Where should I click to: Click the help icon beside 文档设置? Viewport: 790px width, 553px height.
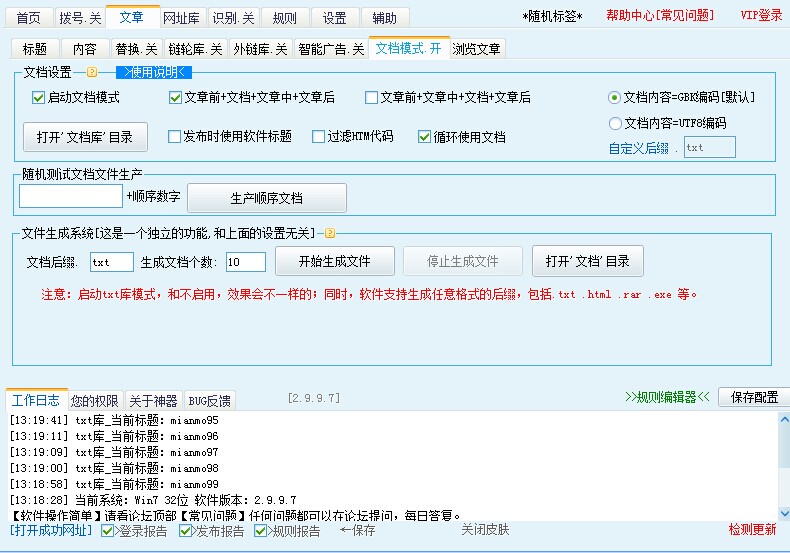(x=92, y=72)
